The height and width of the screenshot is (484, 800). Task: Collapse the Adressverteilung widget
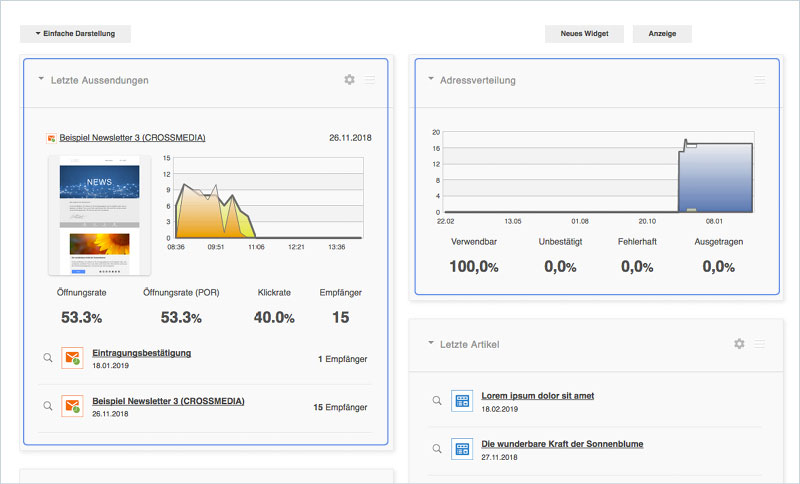coord(431,79)
